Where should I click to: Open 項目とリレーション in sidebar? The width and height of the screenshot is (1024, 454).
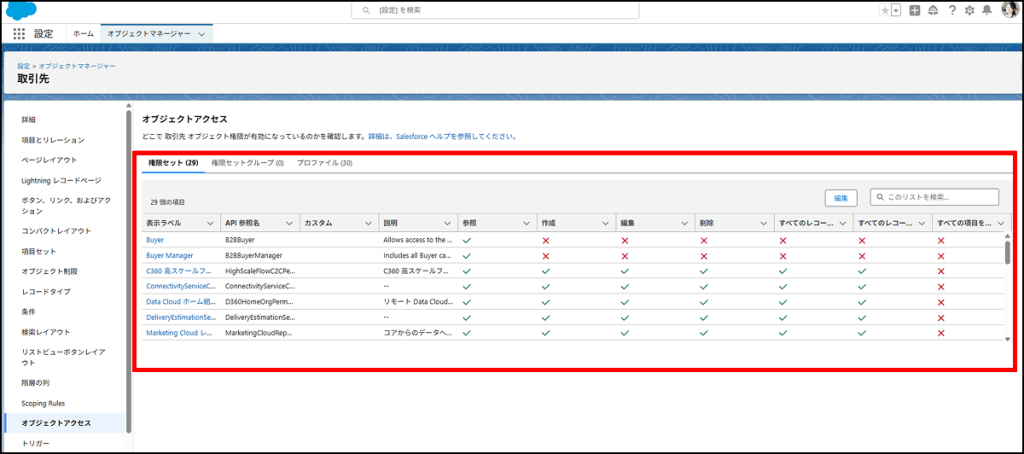click(x=53, y=140)
